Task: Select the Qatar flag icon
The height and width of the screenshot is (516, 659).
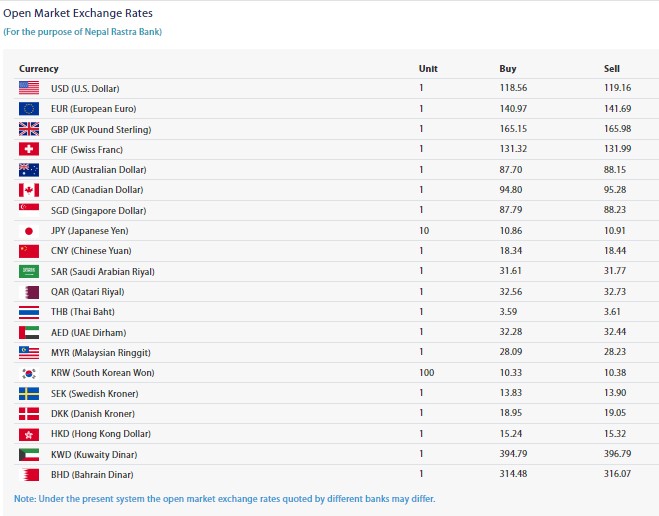Action: (x=29, y=292)
